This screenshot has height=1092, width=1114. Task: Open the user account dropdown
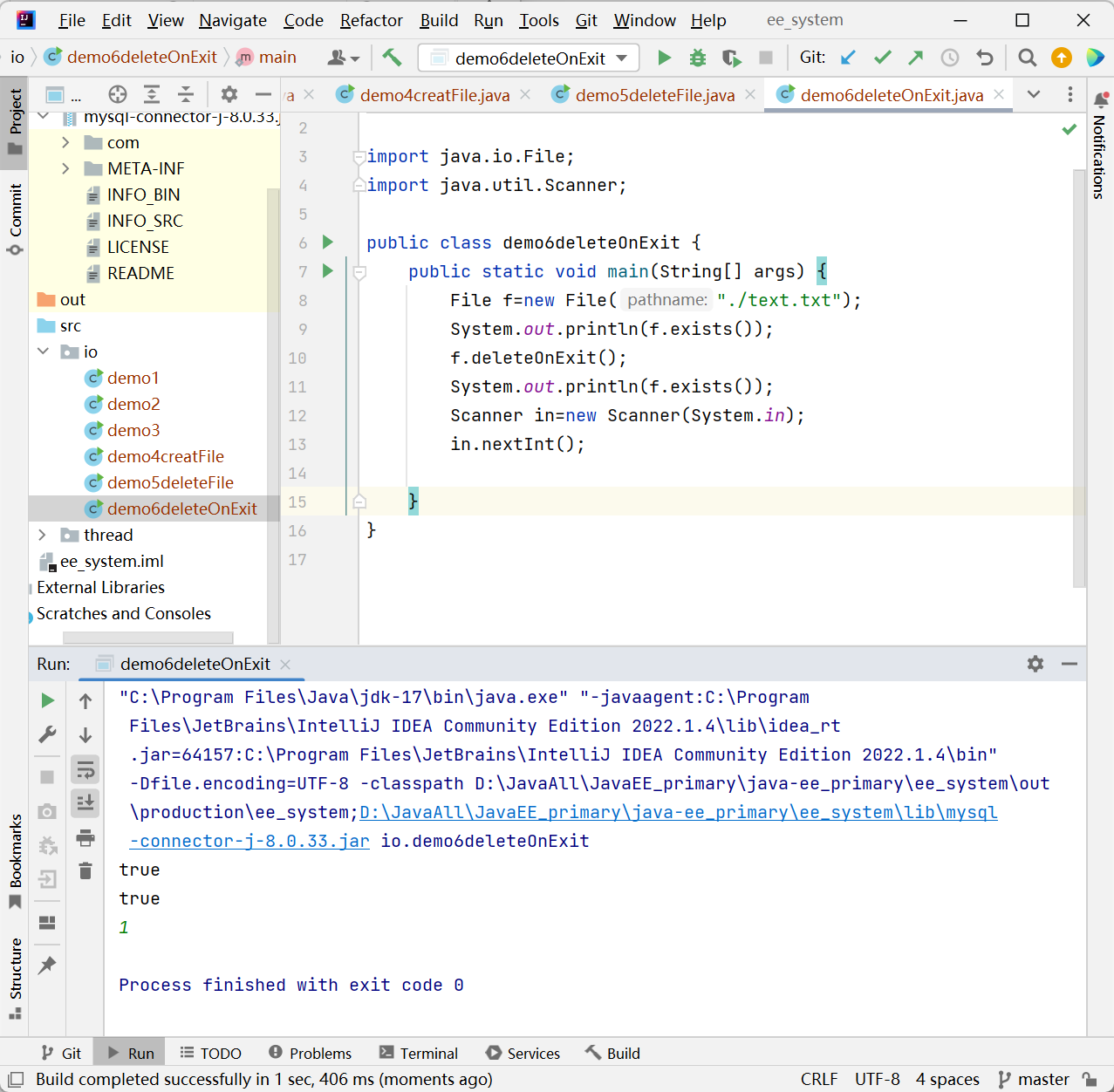coord(344,58)
